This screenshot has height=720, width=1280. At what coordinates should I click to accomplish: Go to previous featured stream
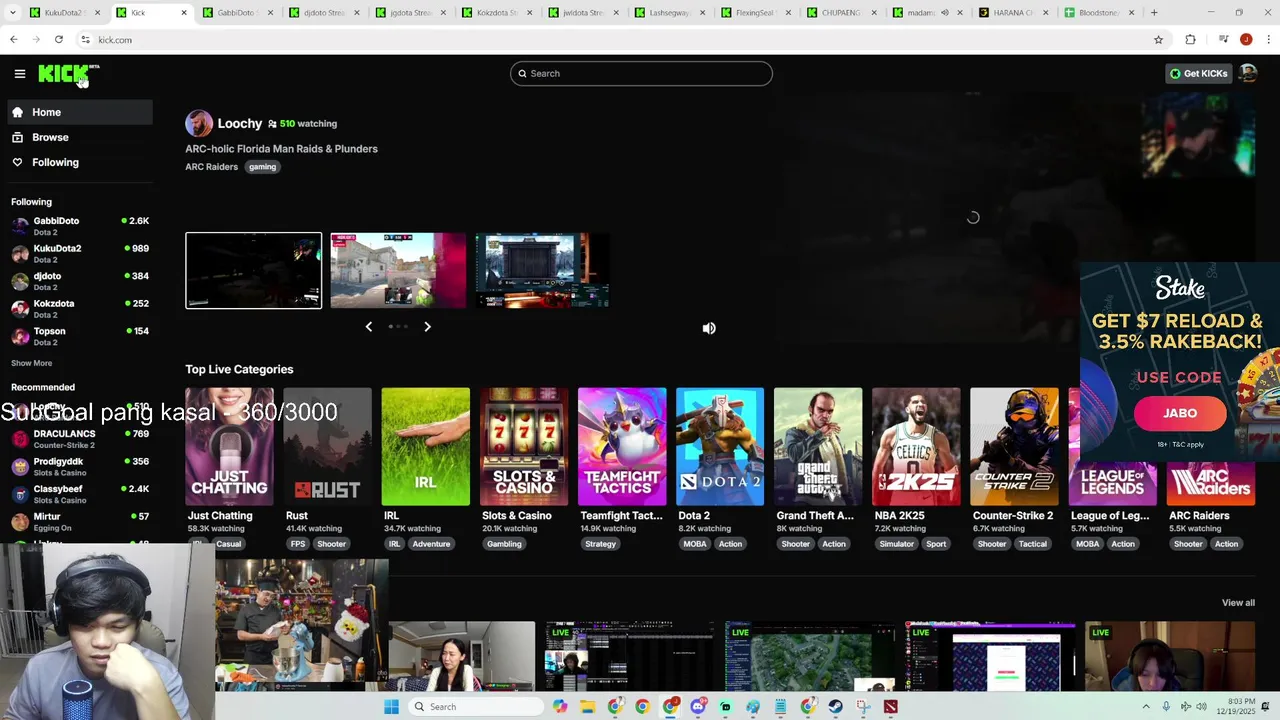coord(369,327)
